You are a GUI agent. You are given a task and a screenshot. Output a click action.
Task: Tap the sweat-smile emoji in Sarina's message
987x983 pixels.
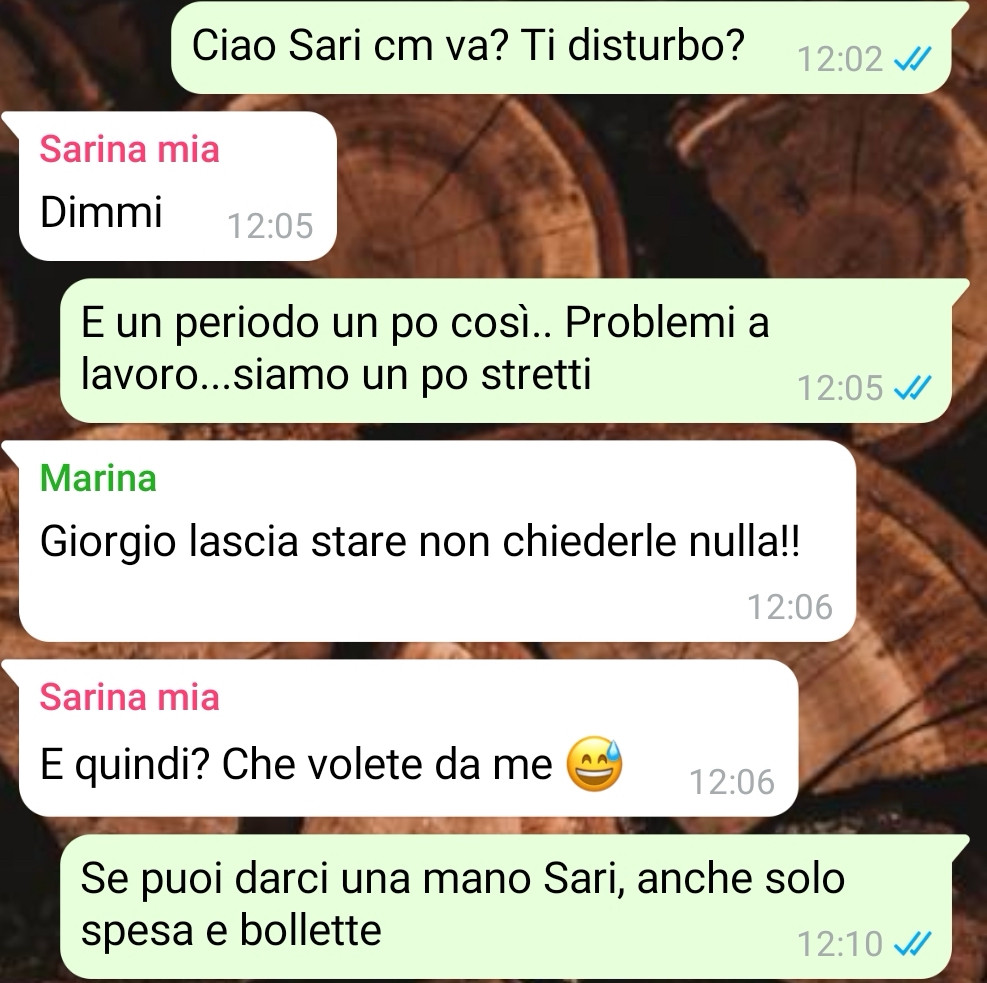pos(594,763)
